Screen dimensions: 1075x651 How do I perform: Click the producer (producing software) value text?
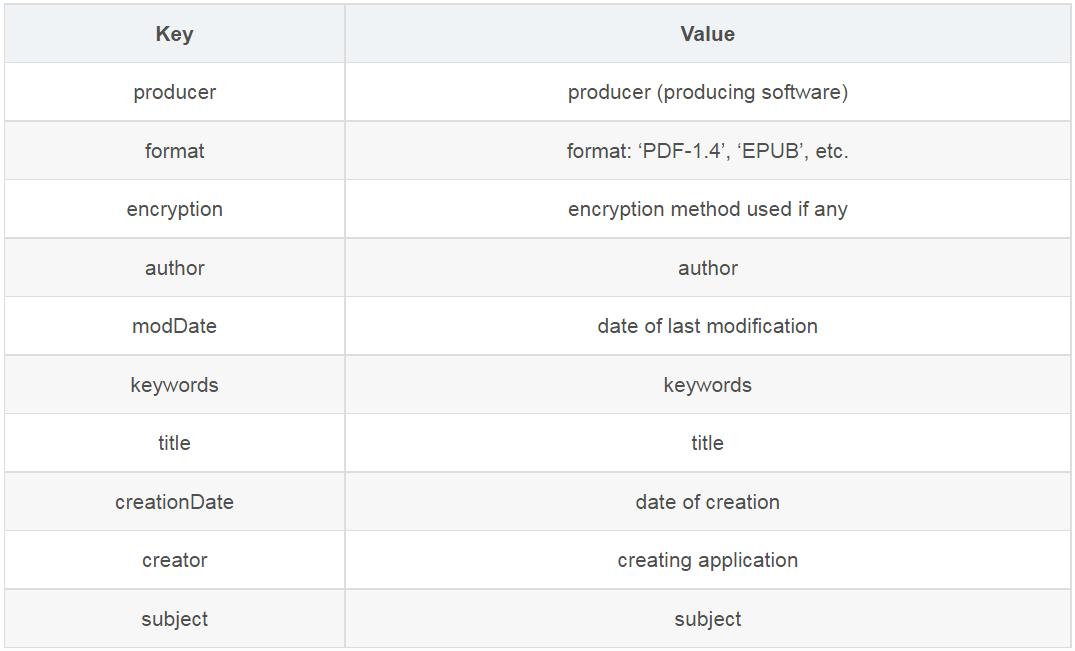[x=707, y=92]
